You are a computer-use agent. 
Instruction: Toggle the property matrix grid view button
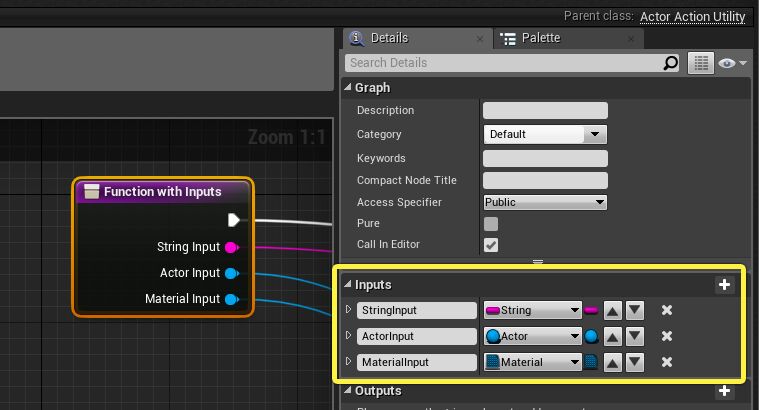tap(701, 63)
